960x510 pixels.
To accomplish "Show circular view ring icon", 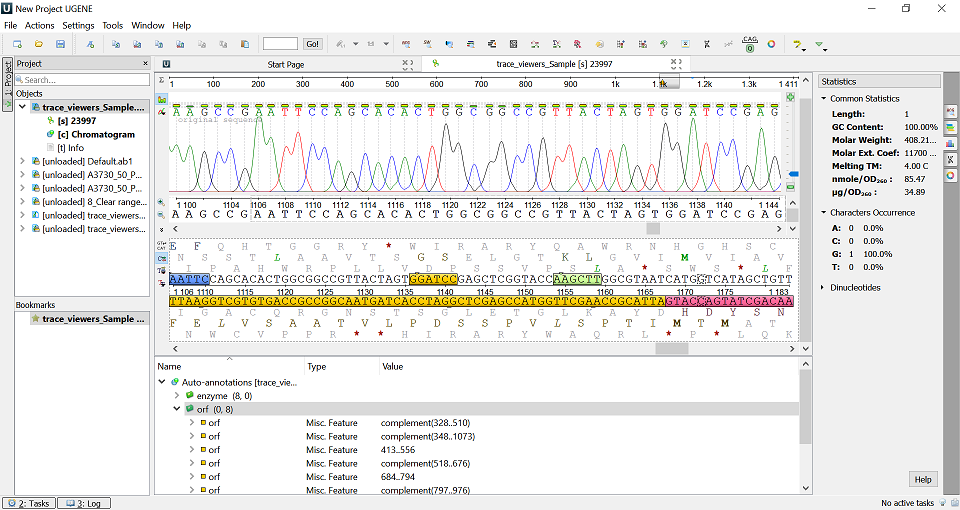I will pyautogui.click(x=771, y=44).
